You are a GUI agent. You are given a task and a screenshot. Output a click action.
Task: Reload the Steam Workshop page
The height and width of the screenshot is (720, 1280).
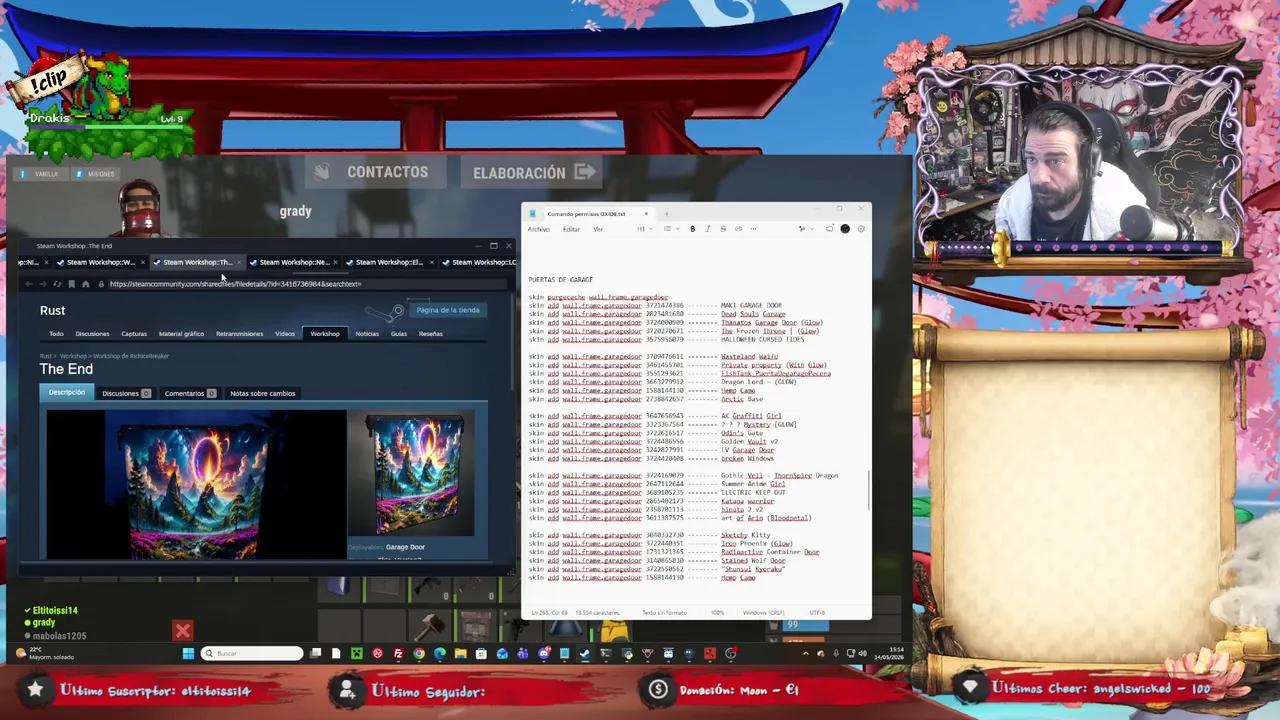57,284
